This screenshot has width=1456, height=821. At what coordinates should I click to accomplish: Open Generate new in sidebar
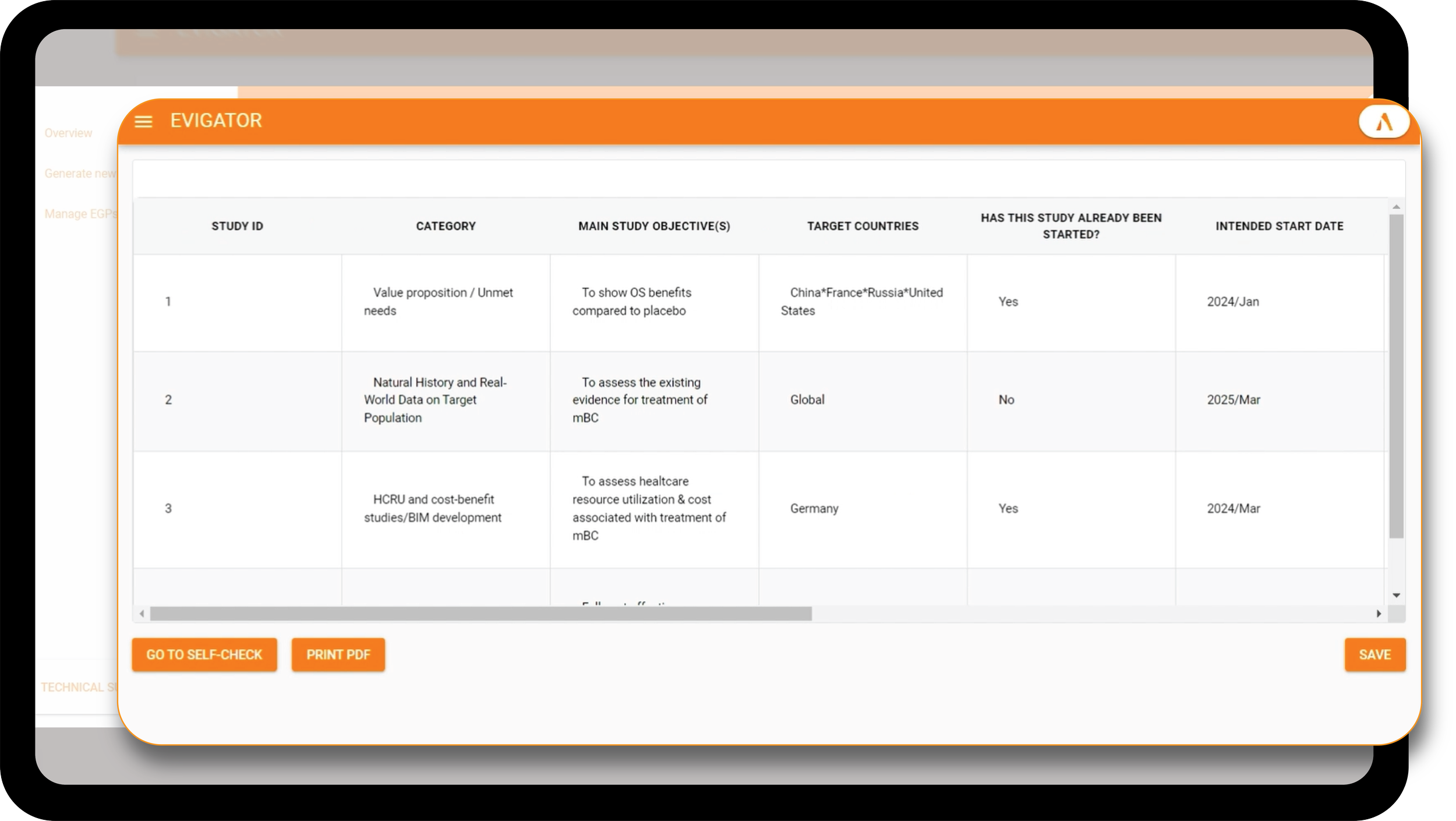[x=80, y=174]
